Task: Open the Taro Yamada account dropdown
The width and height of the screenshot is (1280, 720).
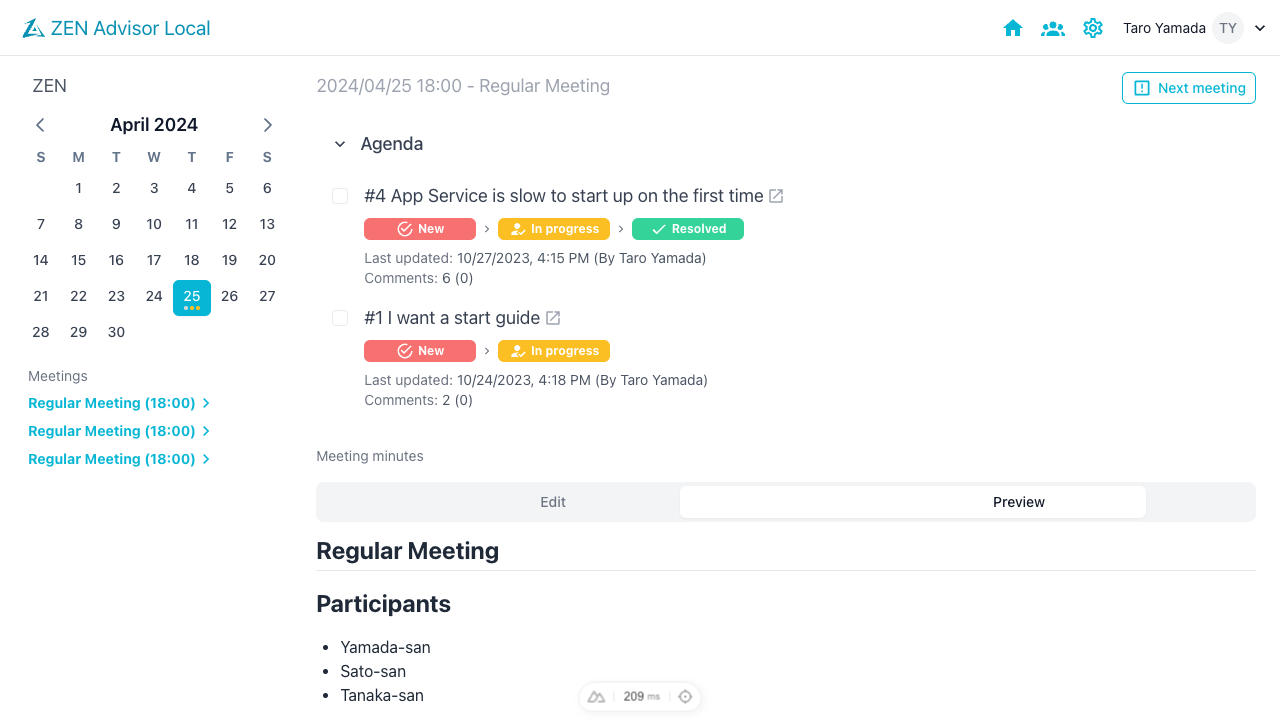Action: 1259,28
